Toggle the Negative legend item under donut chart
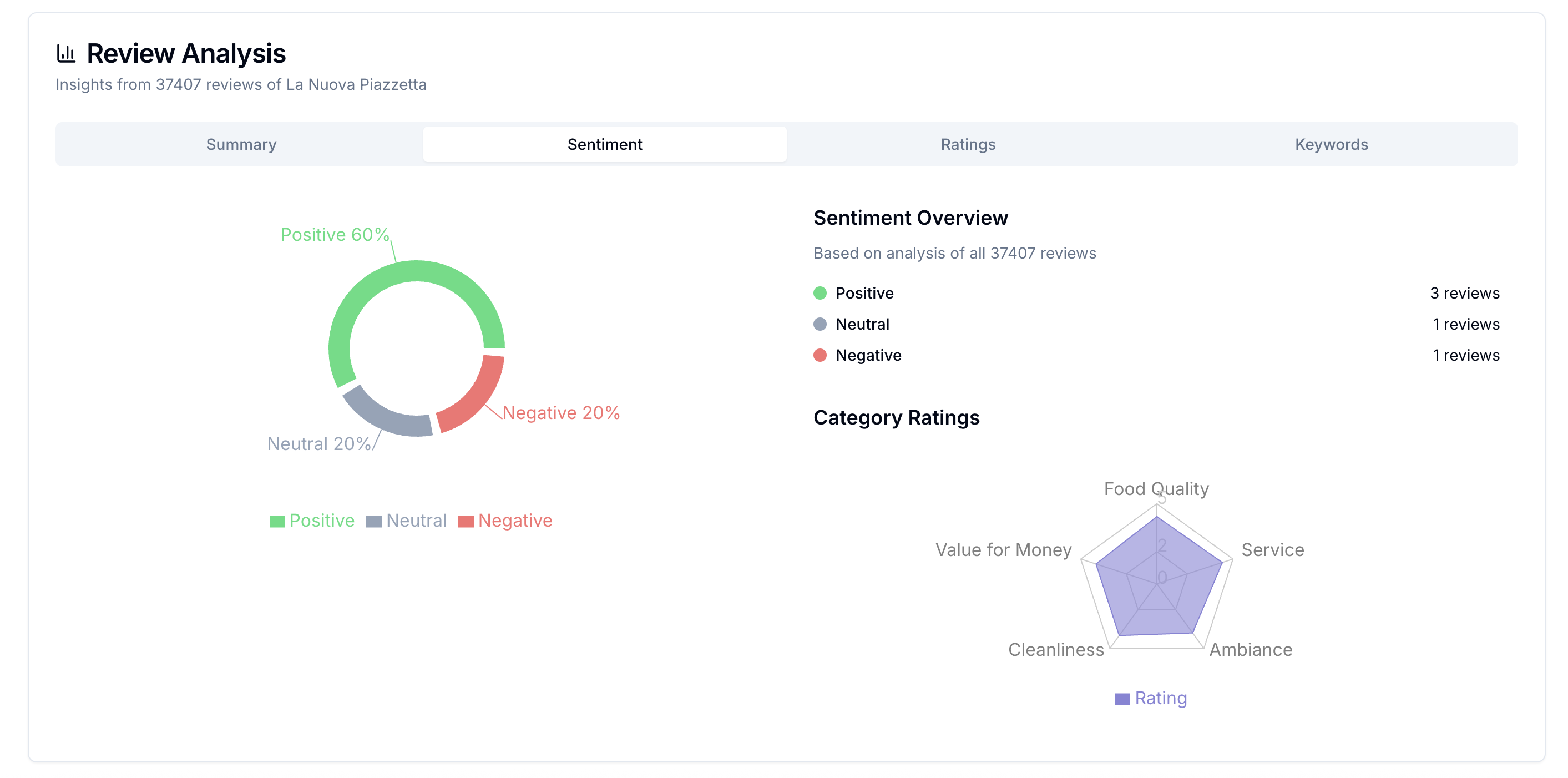This screenshot has height=778, width=1568. pyautogui.click(x=515, y=521)
